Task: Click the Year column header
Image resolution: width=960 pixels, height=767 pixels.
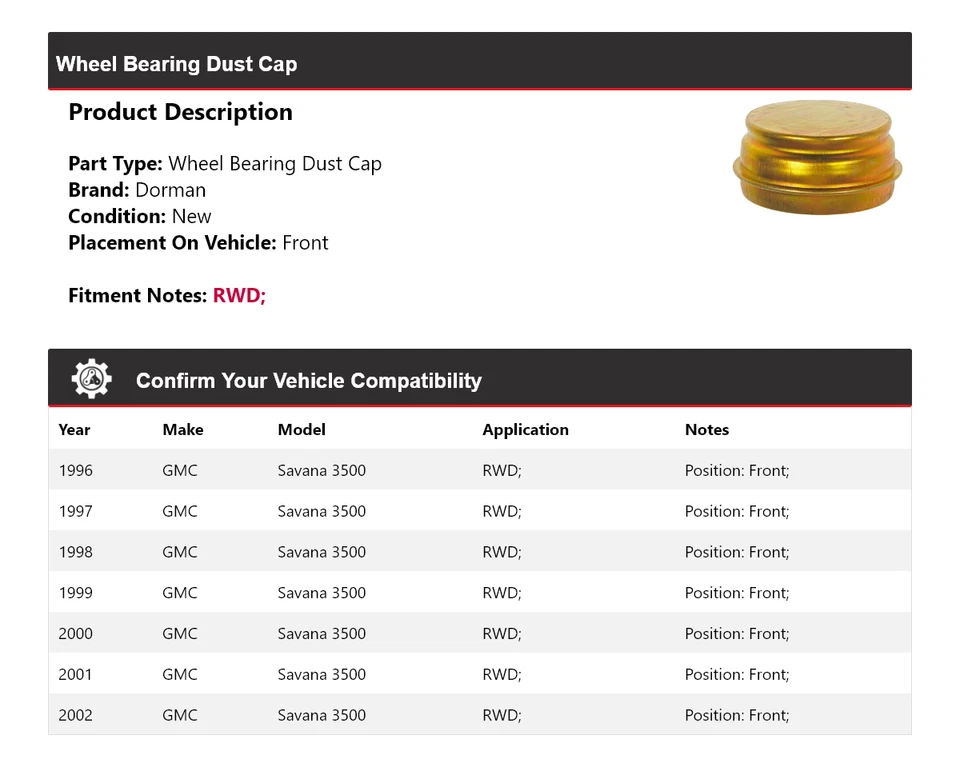Action: pyautogui.click(x=74, y=430)
